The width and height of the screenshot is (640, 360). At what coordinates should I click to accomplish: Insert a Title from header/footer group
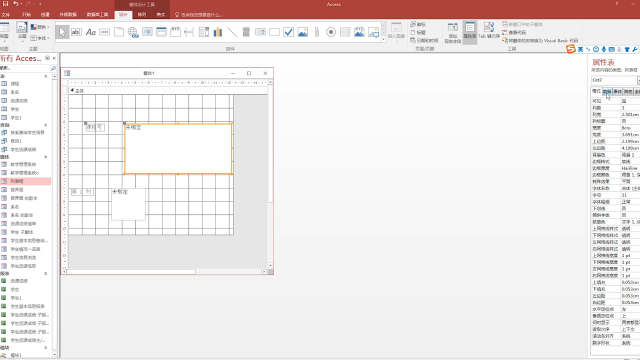coord(418,32)
